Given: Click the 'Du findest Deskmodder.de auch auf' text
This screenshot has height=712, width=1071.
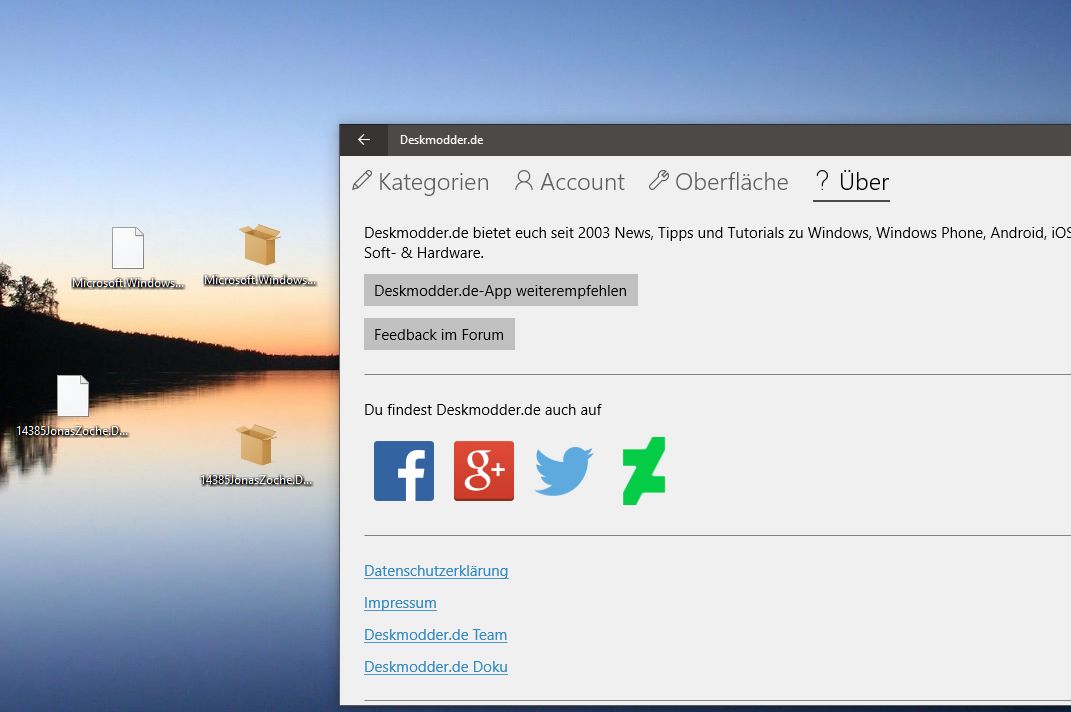Looking at the screenshot, I should [x=483, y=410].
